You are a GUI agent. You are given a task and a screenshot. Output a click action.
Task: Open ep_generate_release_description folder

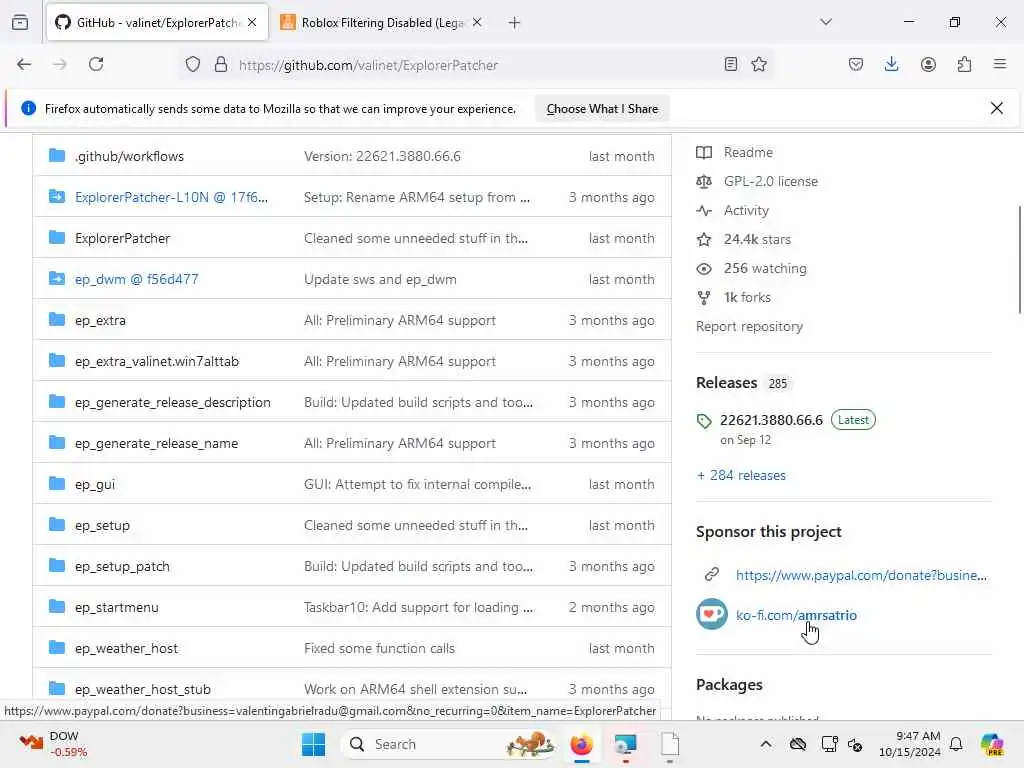[172, 403]
